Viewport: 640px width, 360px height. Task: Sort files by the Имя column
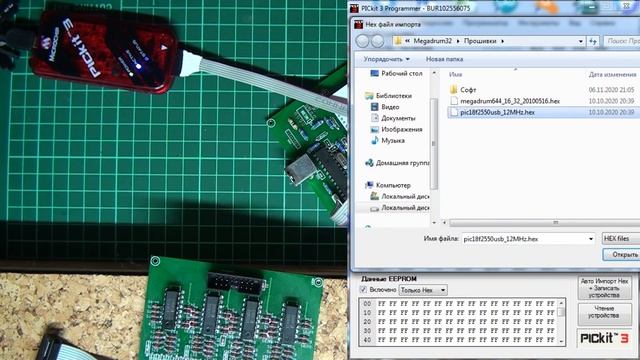click(x=455, y=74)
